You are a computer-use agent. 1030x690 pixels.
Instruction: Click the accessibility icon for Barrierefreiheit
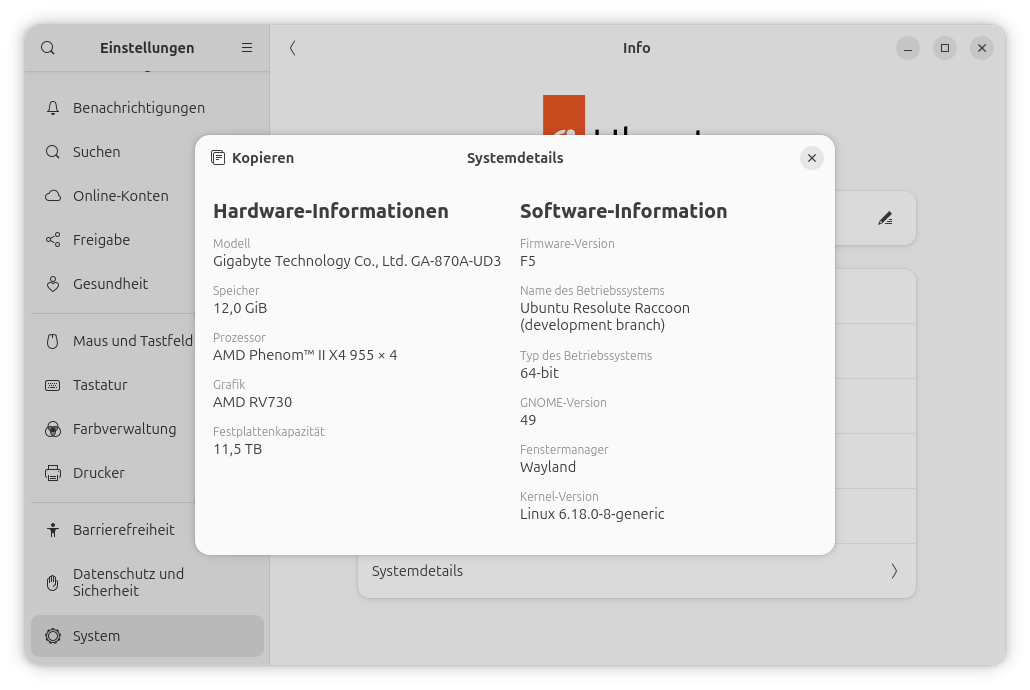click(53, 530)
